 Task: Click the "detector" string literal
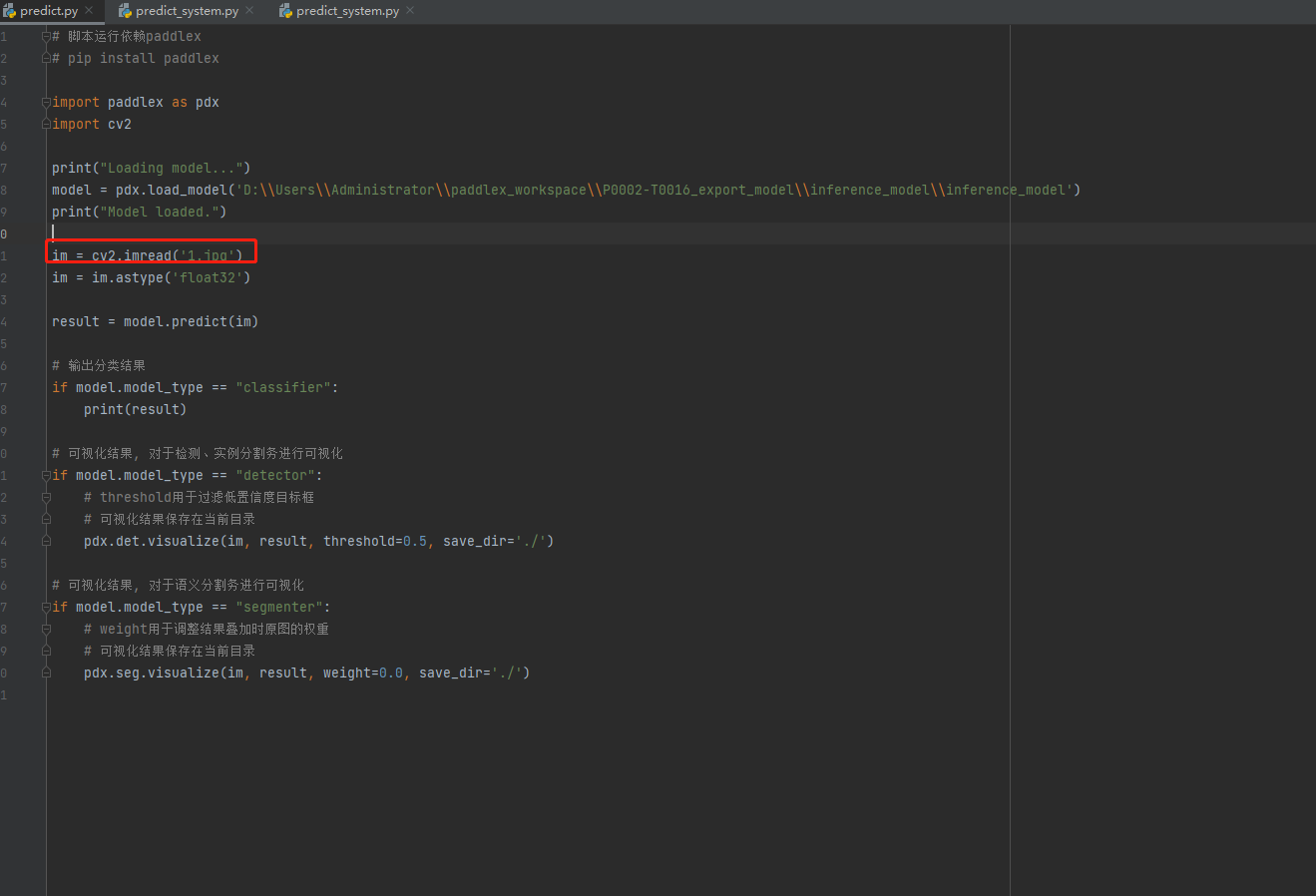click(x=274, y=475)
